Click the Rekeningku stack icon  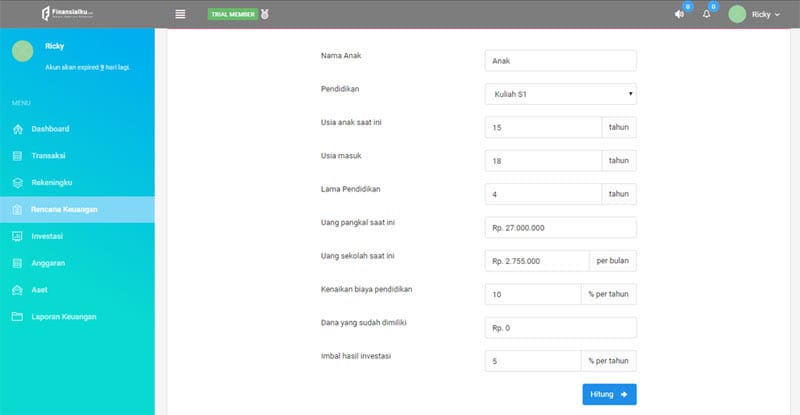tap(17, 183)
